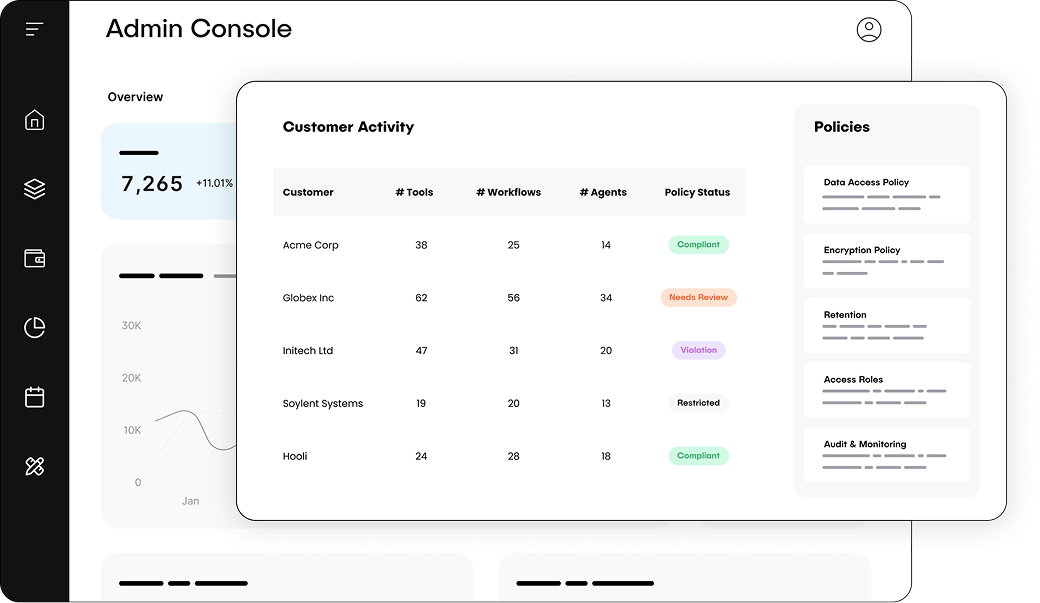This screenshot has width=1040, height=603.
Task: Open the Layers stack icon in sidebar
Action: tap(34, 188)
